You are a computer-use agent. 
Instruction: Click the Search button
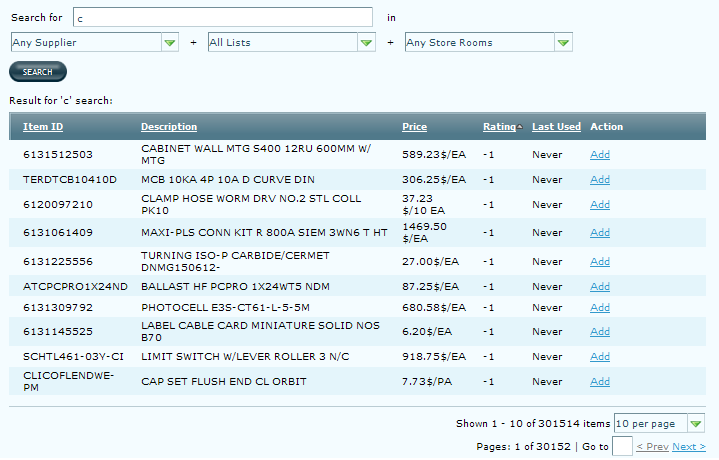[37, 72]
